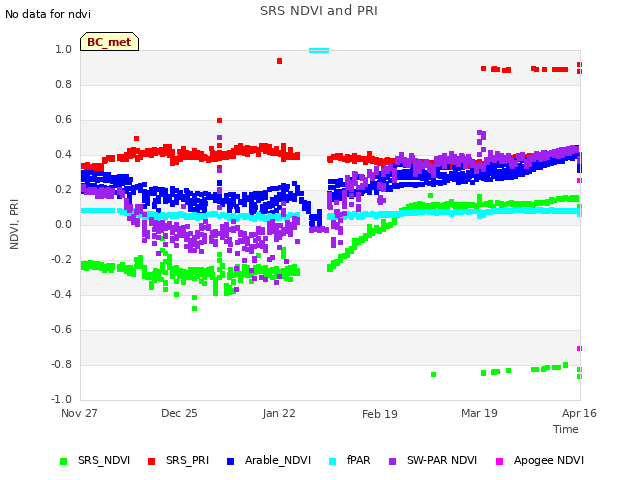640x480 pixels.
Task: Click the -0.8 y-axis tick label
Action: click(x=61, y=364)
